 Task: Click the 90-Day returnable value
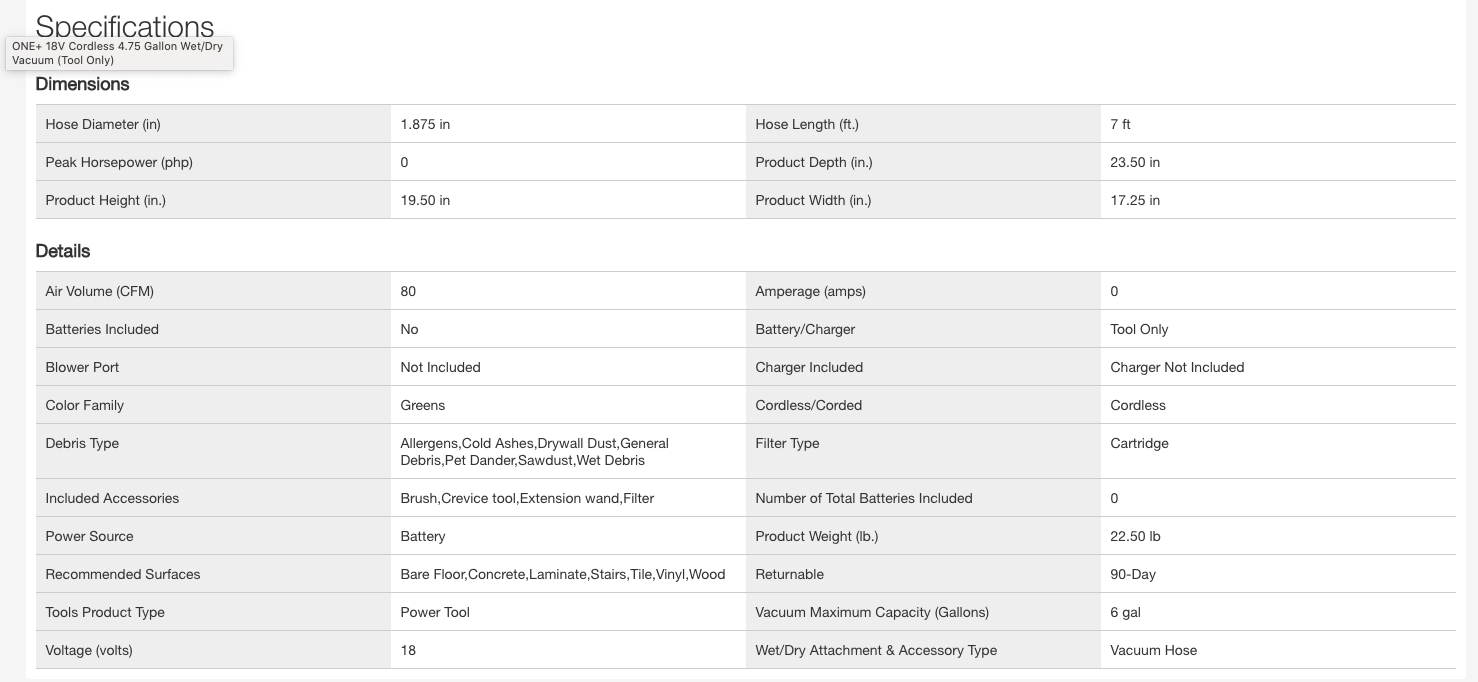[1133, 574]
